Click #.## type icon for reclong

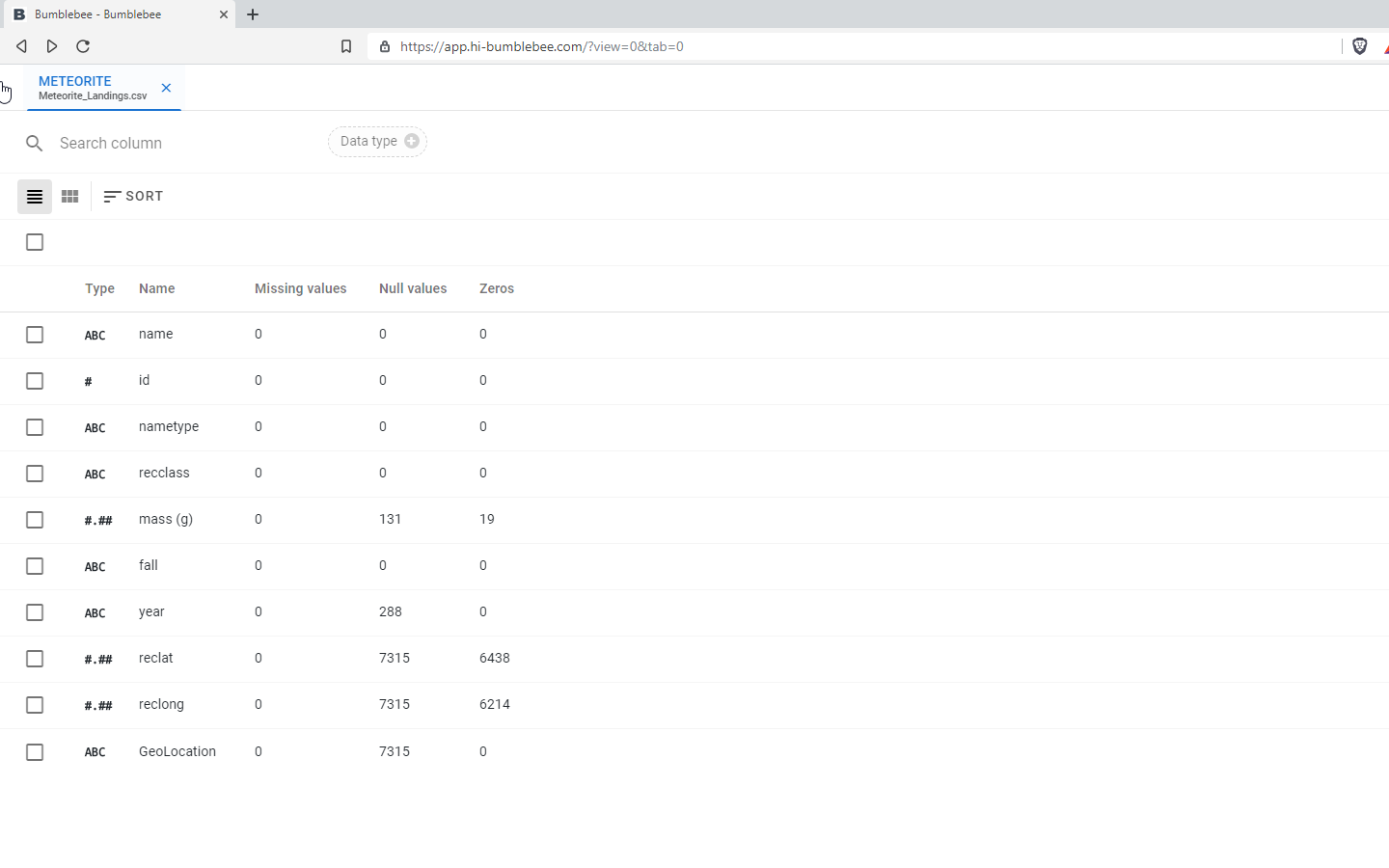[98, 706]
